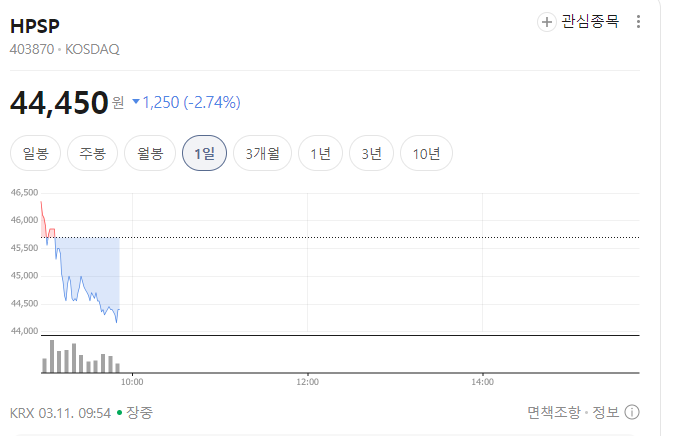Switch to the 월봉 monthly candle chart

click(150, 153)
